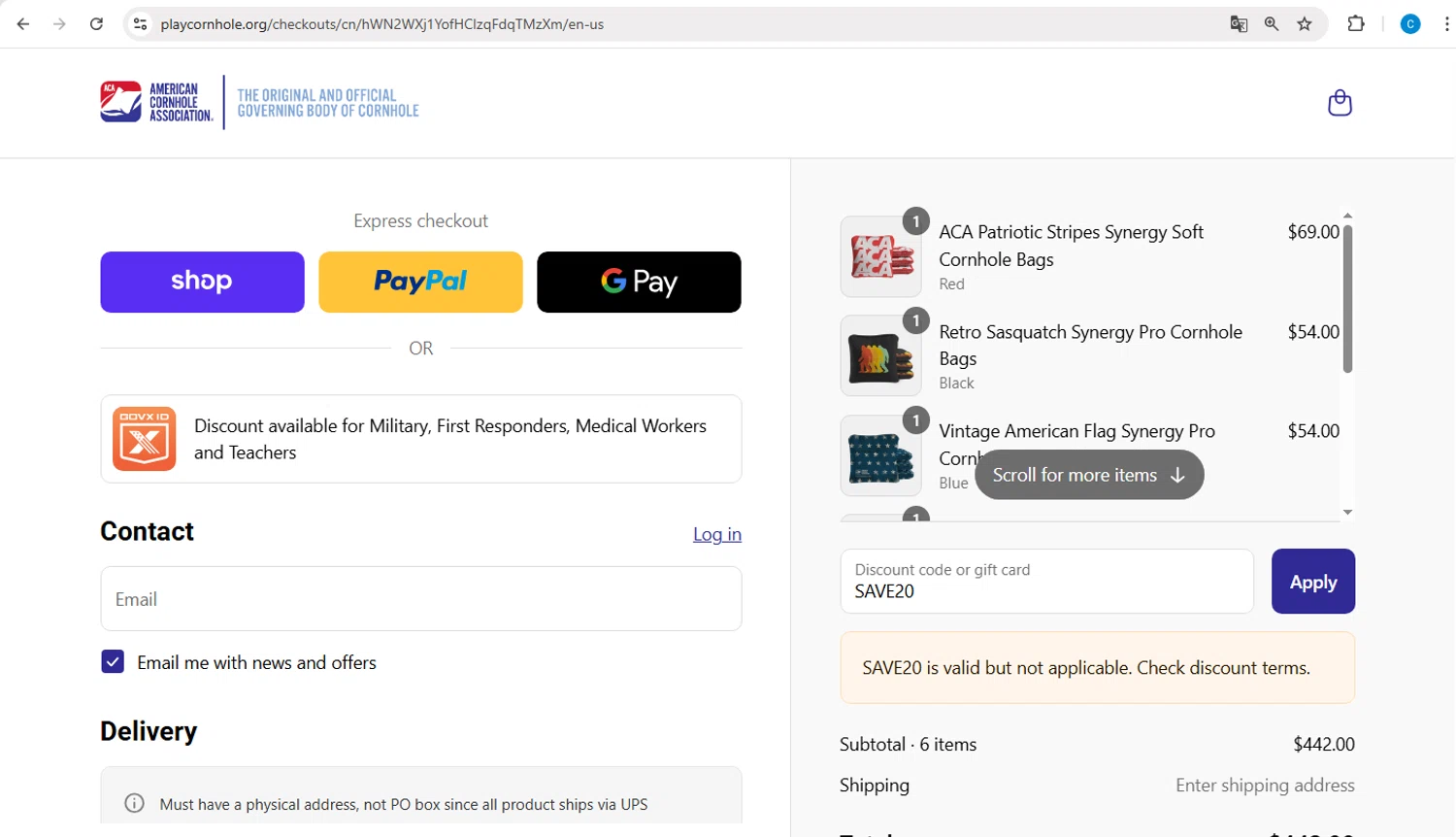
Task: Click the SAVE20 not applicable message
Action: click(x=1097, y=668)
